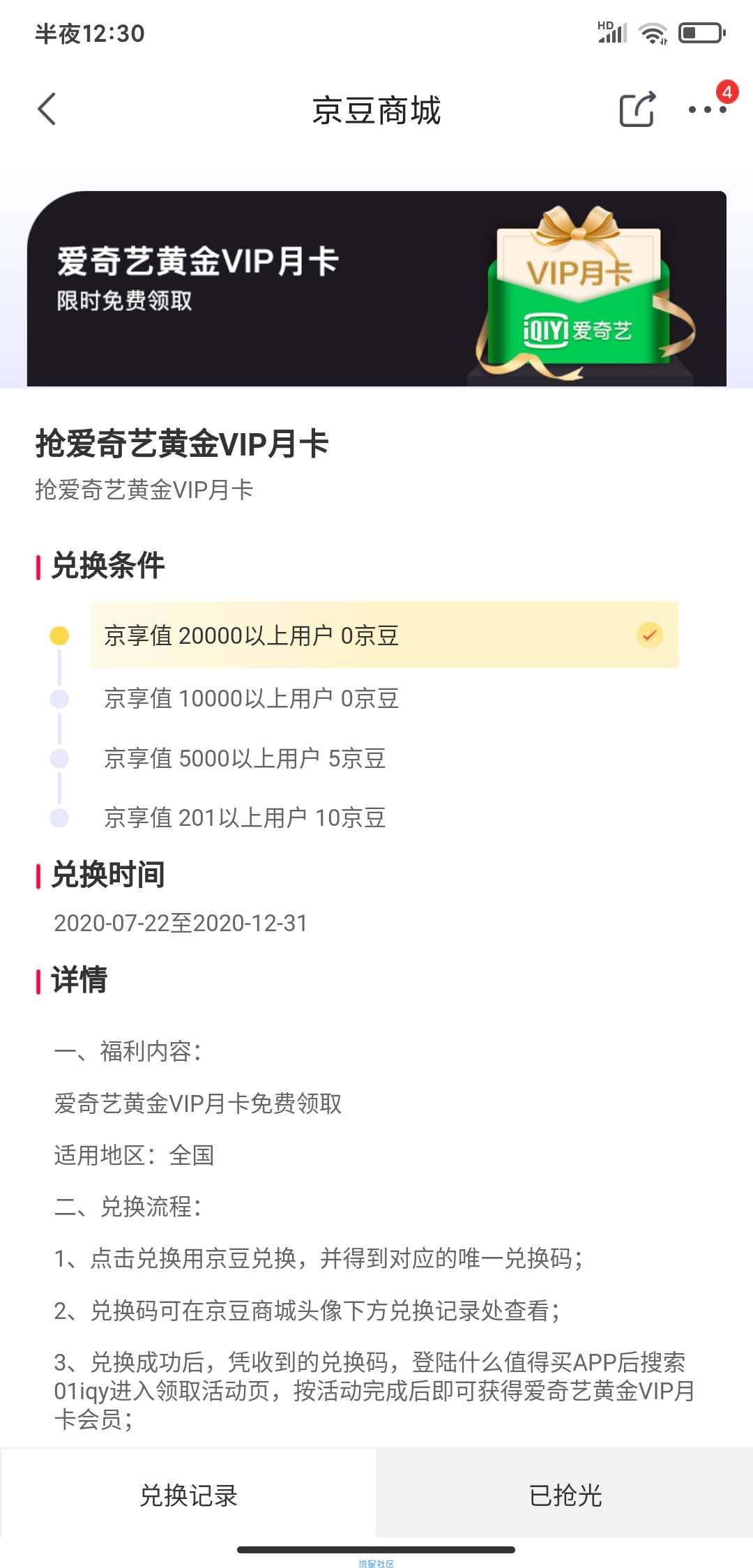Select the 京享值 10000以上用户 0京豆 option
Screen dimensions: 753x1568
tap(252, 698)
